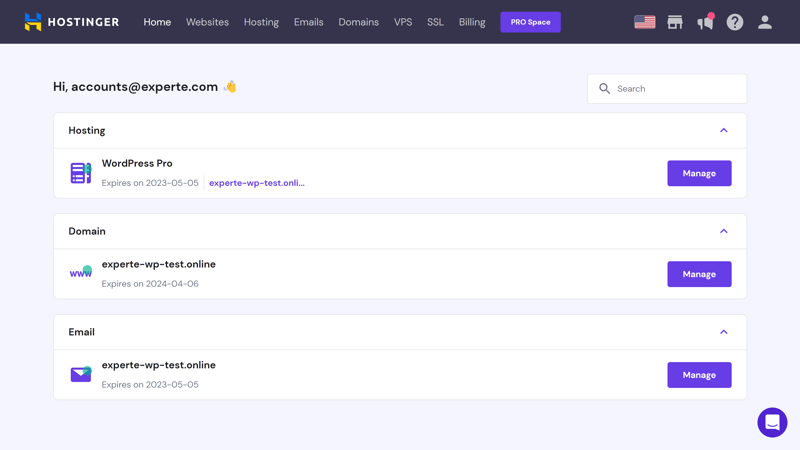Open the user profile icon
Screen dimensions: 800x450
tap(764, 22)
